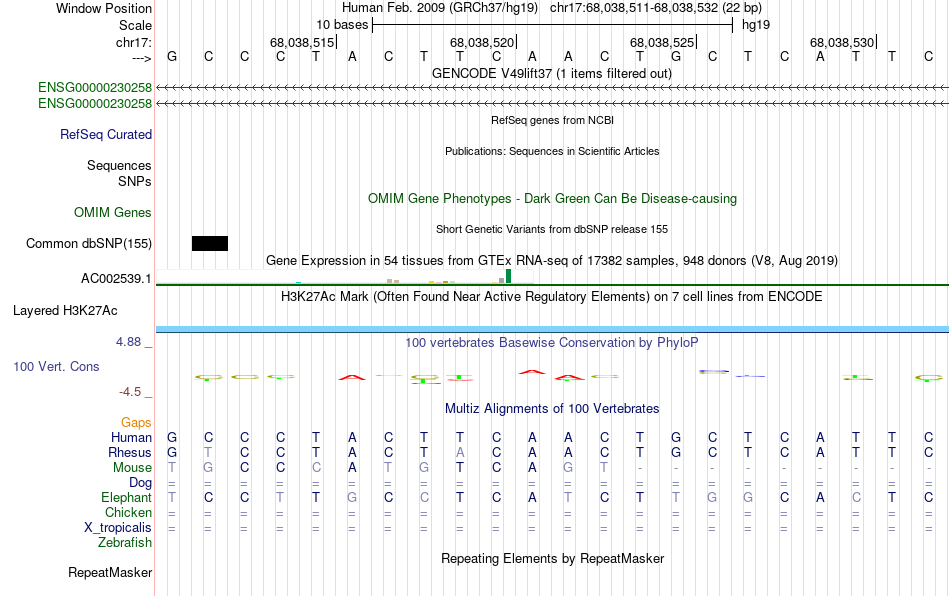Click the hg19 label beside scale bar
The width and height of the screenshot is (950, 596).
click(756, 25)
